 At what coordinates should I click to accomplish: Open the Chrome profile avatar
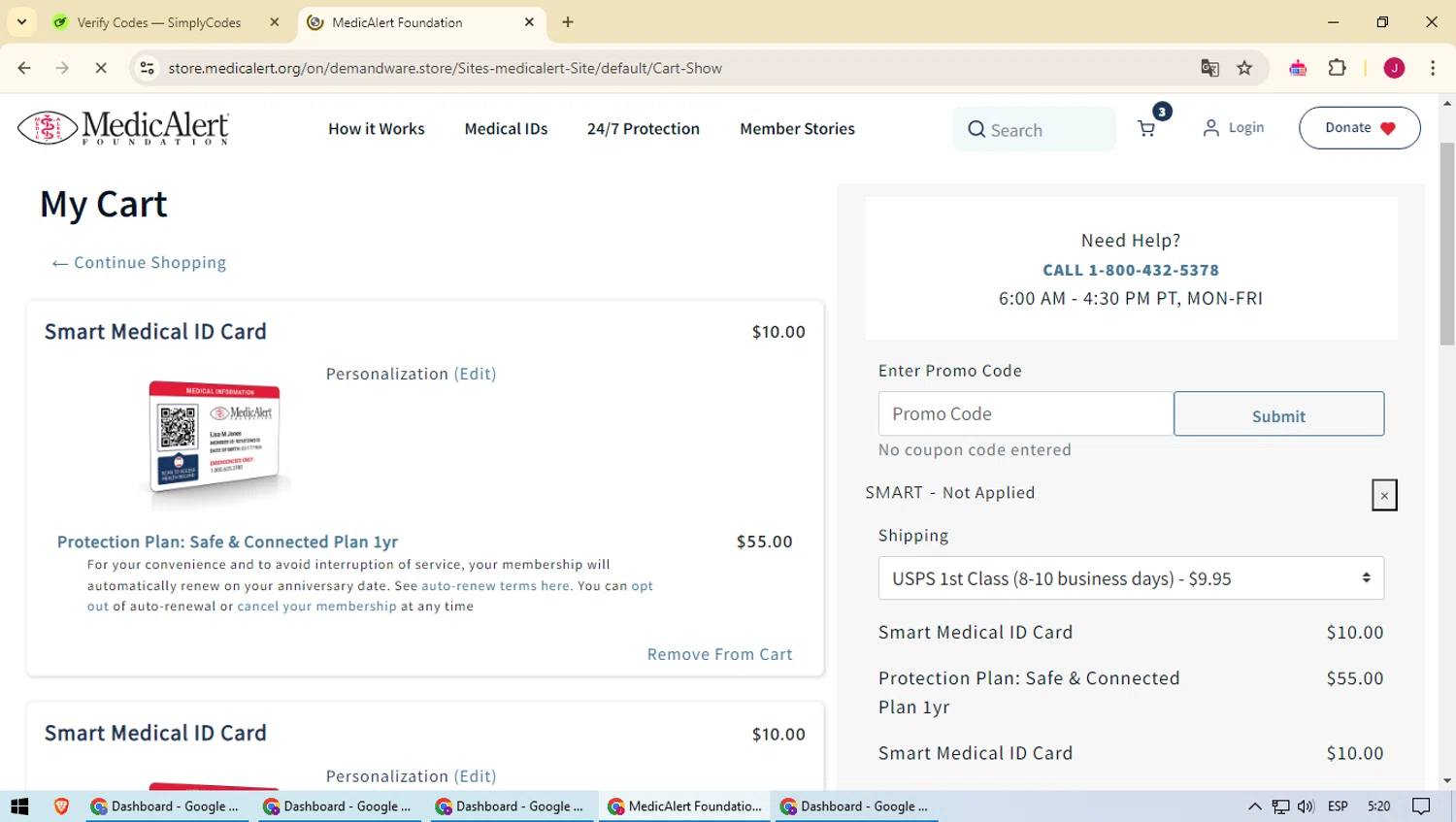click(x=1394, y=68)
